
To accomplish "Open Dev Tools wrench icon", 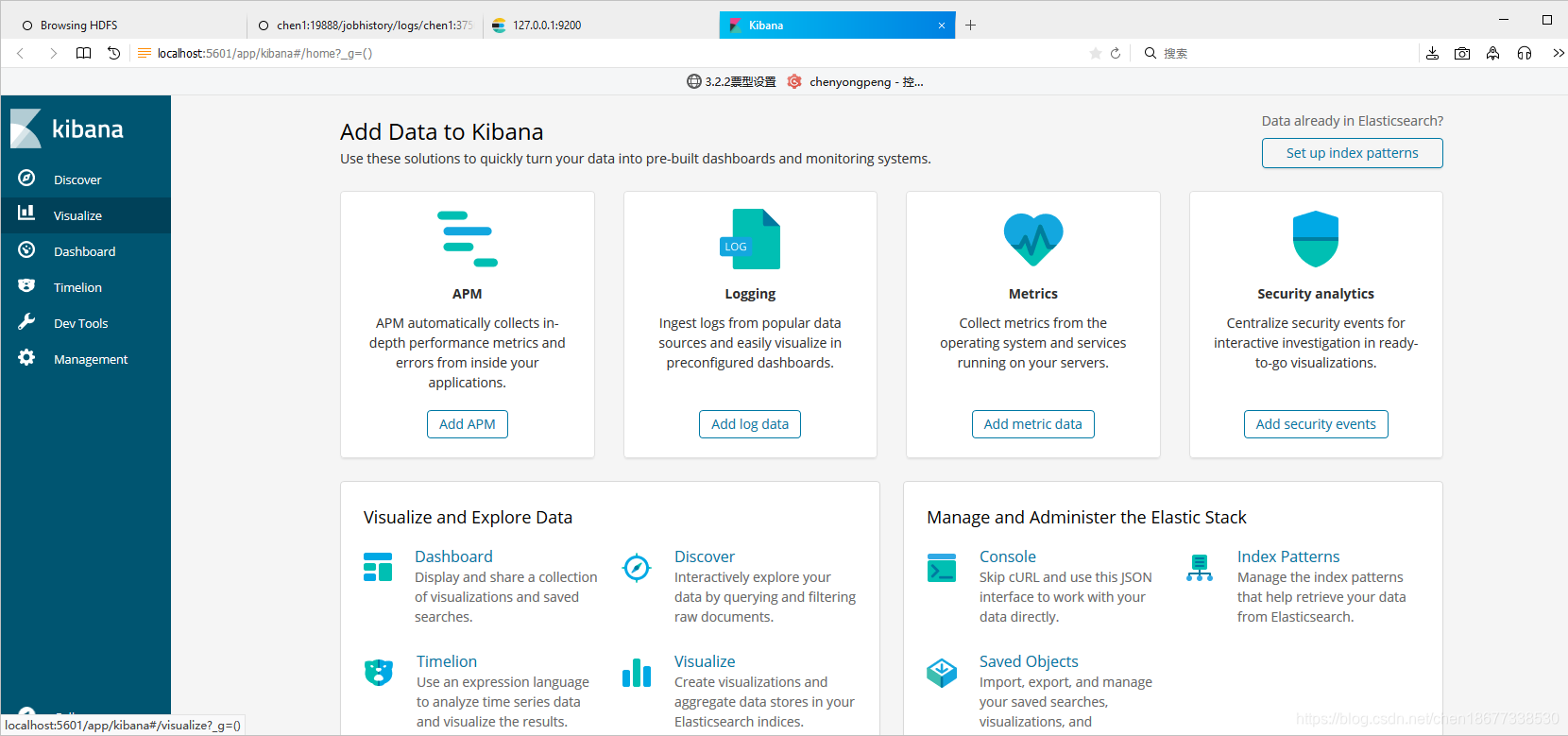I will pyautogui.click(x=26, y=322).
